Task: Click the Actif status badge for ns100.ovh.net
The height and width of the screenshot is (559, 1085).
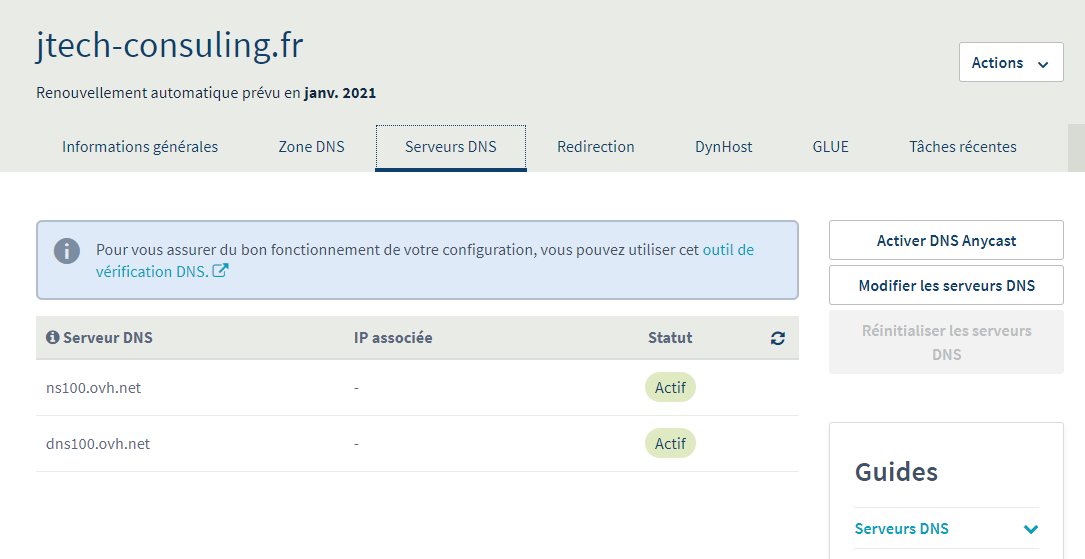Action: 670,388
